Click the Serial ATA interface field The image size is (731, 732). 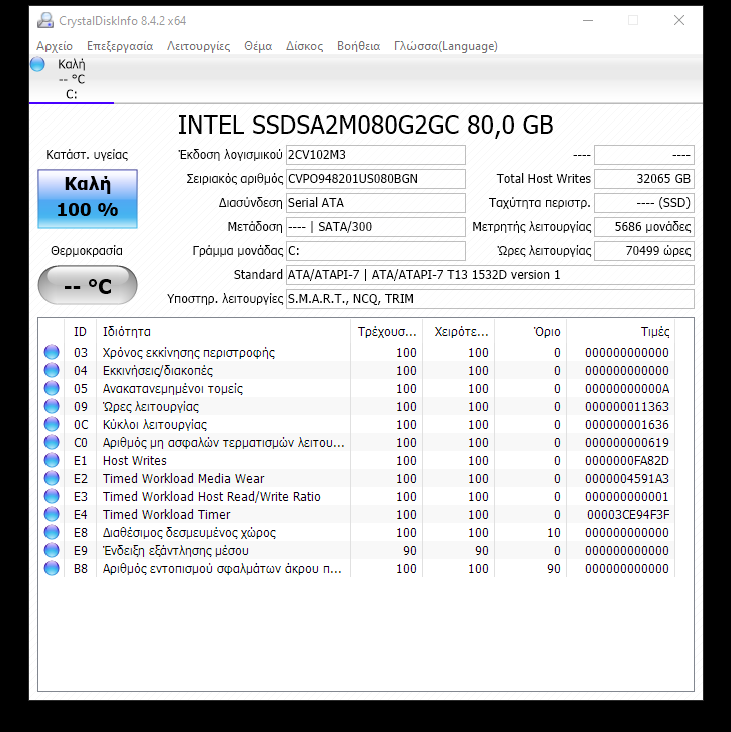[x=376, y=203]
